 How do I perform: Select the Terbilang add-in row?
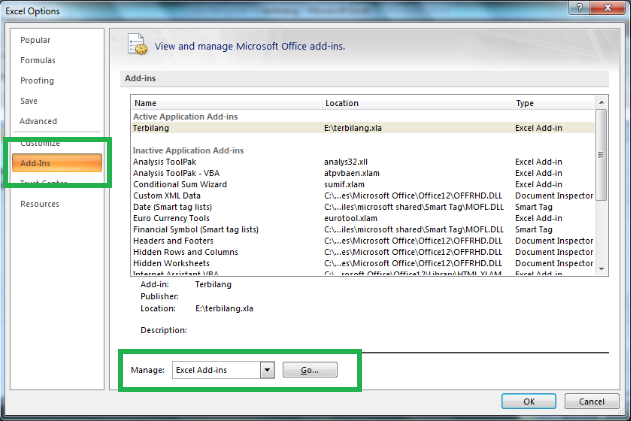coord(363,128)
